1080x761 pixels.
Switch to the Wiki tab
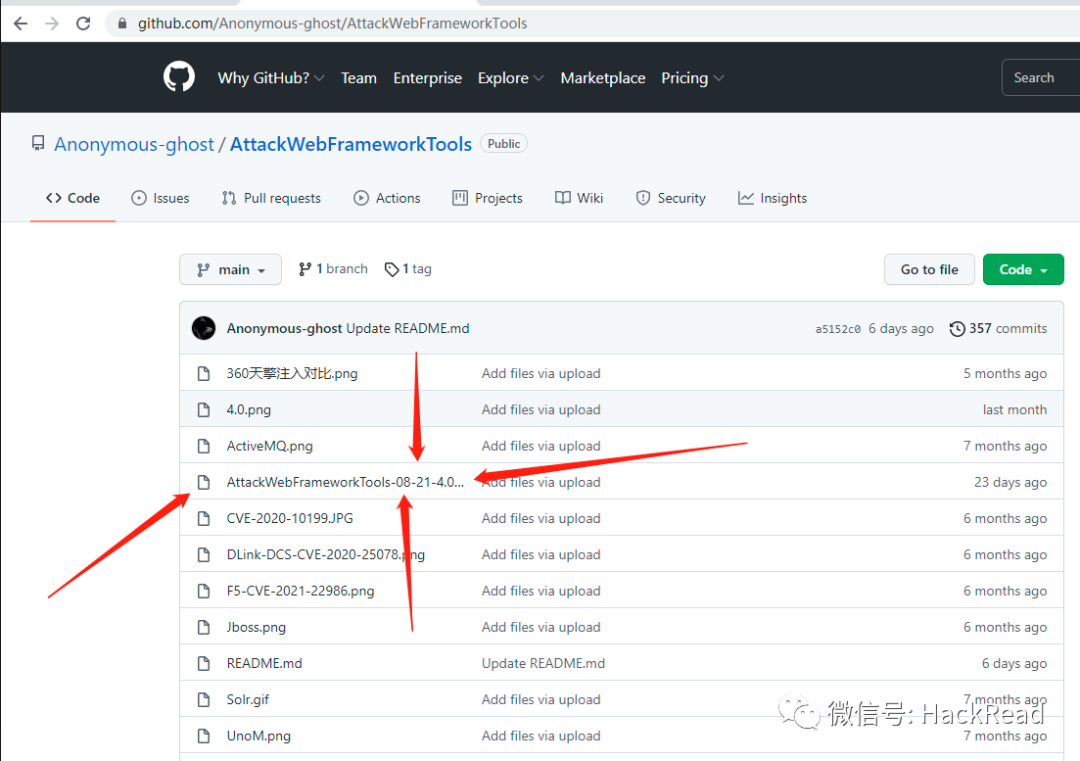579,198
